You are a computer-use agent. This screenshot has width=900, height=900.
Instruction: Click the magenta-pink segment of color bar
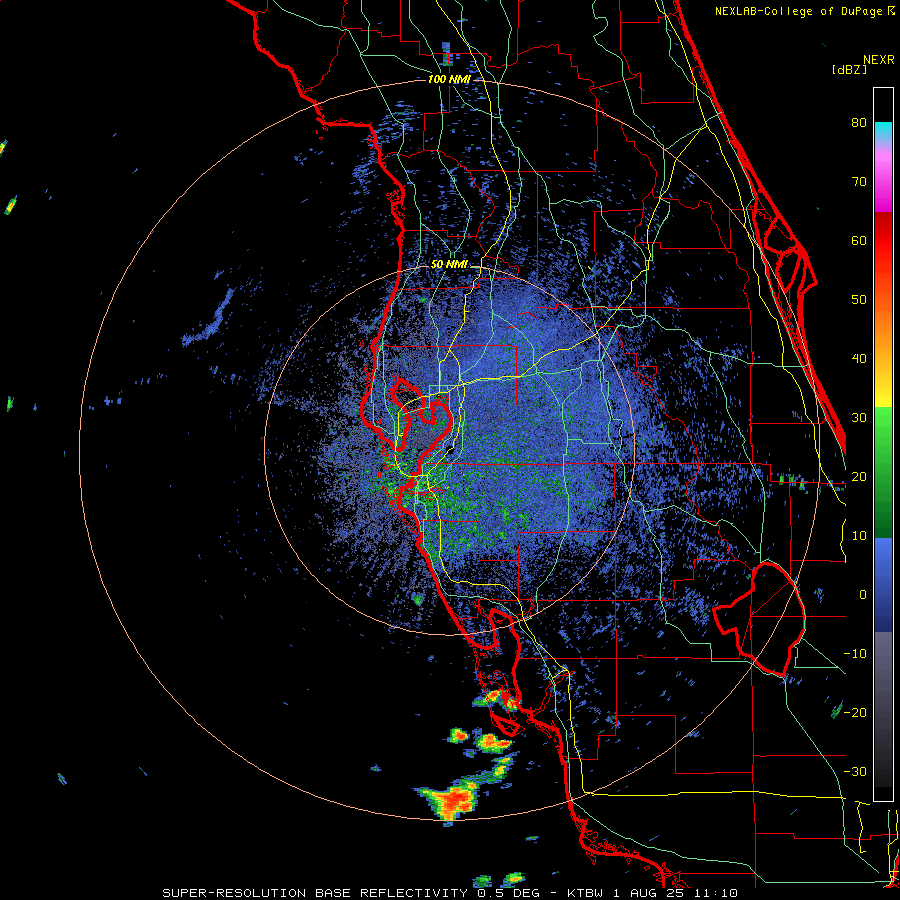pyautogui.click(x=883, y=178)
